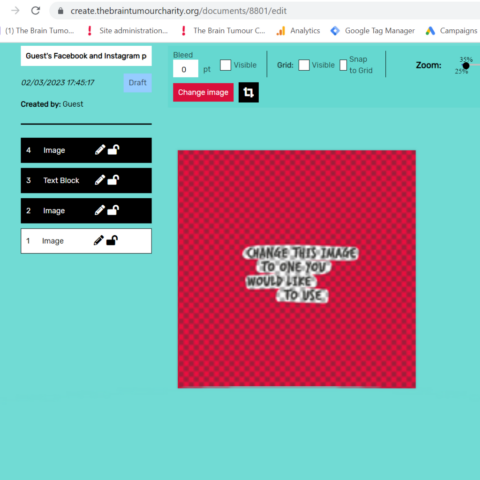The height and width of the screenshot is (480, 480).
Task: Edit the Text Block layer pencil icon
Action: click(100, 180)
